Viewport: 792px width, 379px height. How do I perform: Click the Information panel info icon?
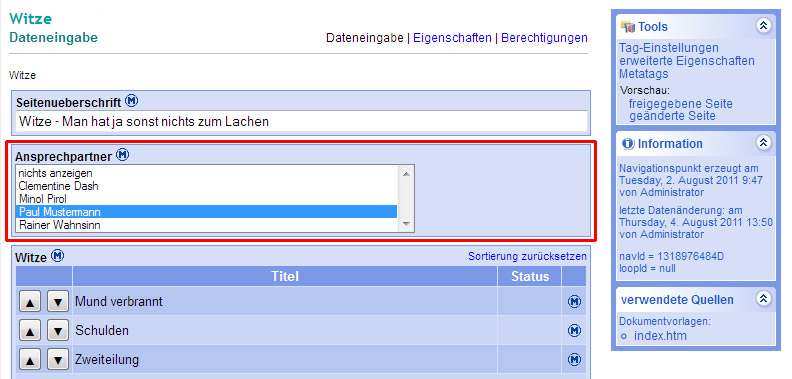tap(628, 144)
